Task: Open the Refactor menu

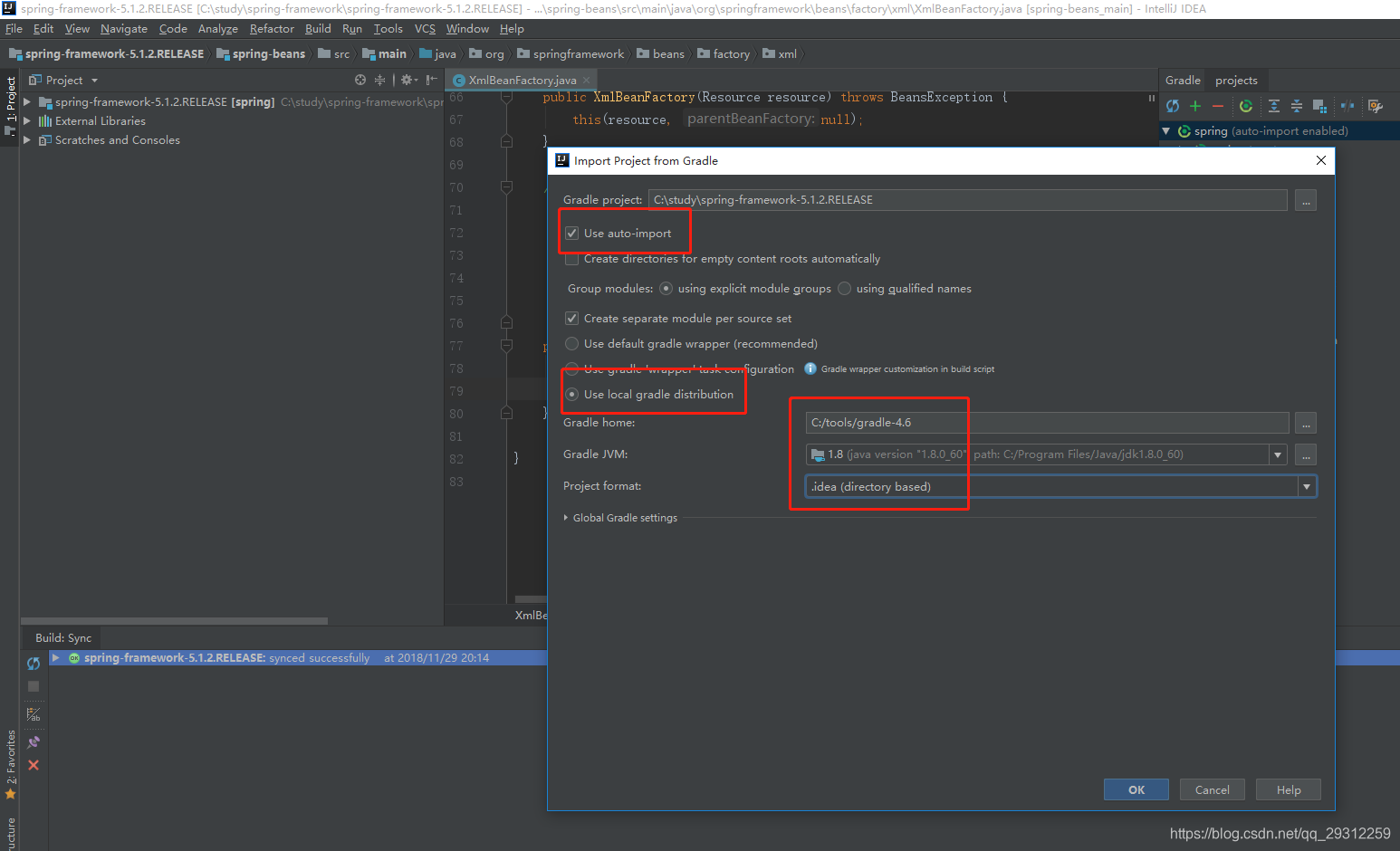Action: [272, 29]
